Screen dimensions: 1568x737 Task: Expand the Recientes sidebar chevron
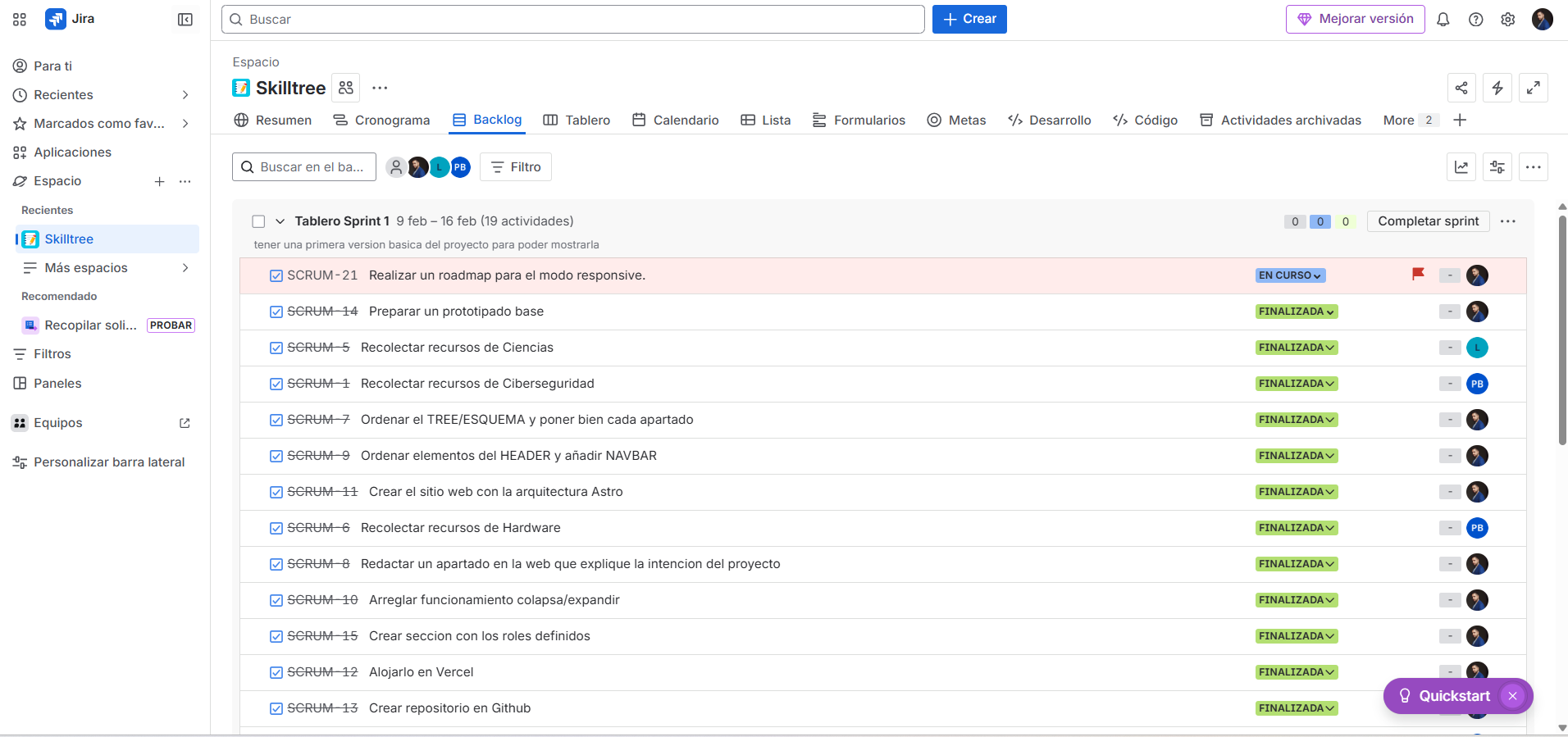(185, 95)
